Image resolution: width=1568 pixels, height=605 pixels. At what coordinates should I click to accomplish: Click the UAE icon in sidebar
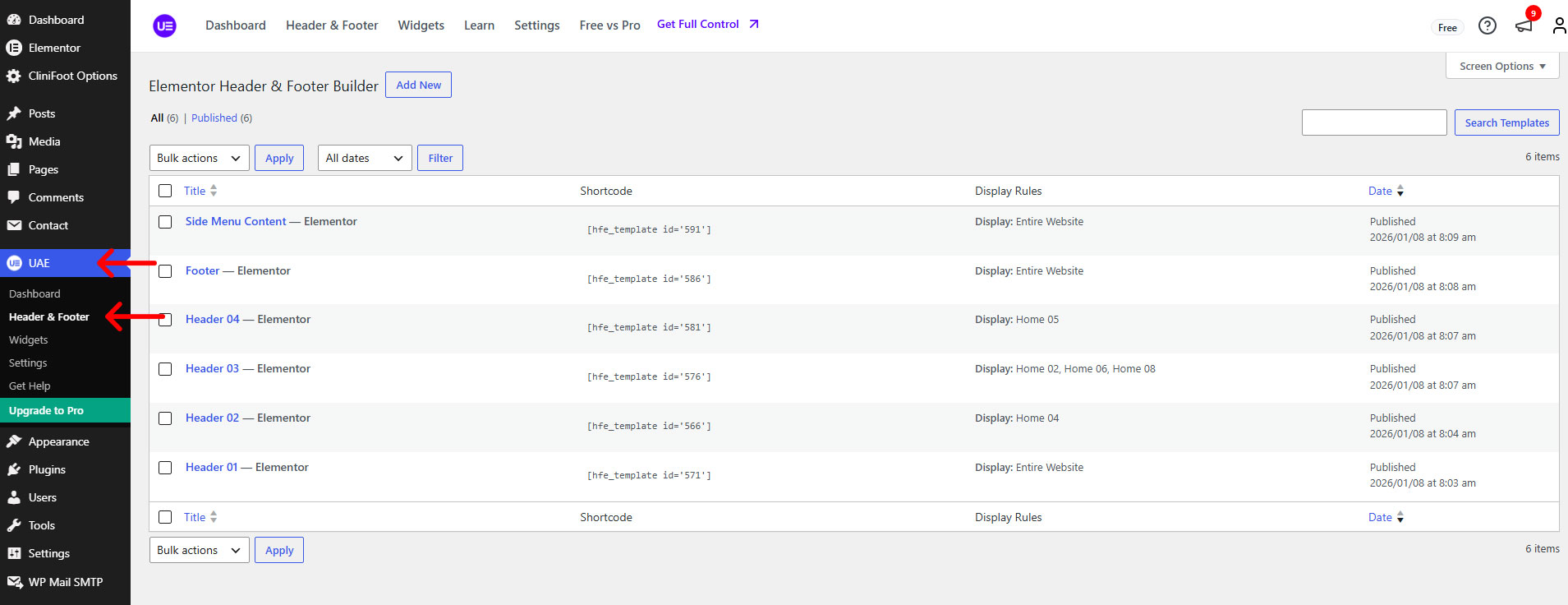pyautogui.click(x=14, y=263)
